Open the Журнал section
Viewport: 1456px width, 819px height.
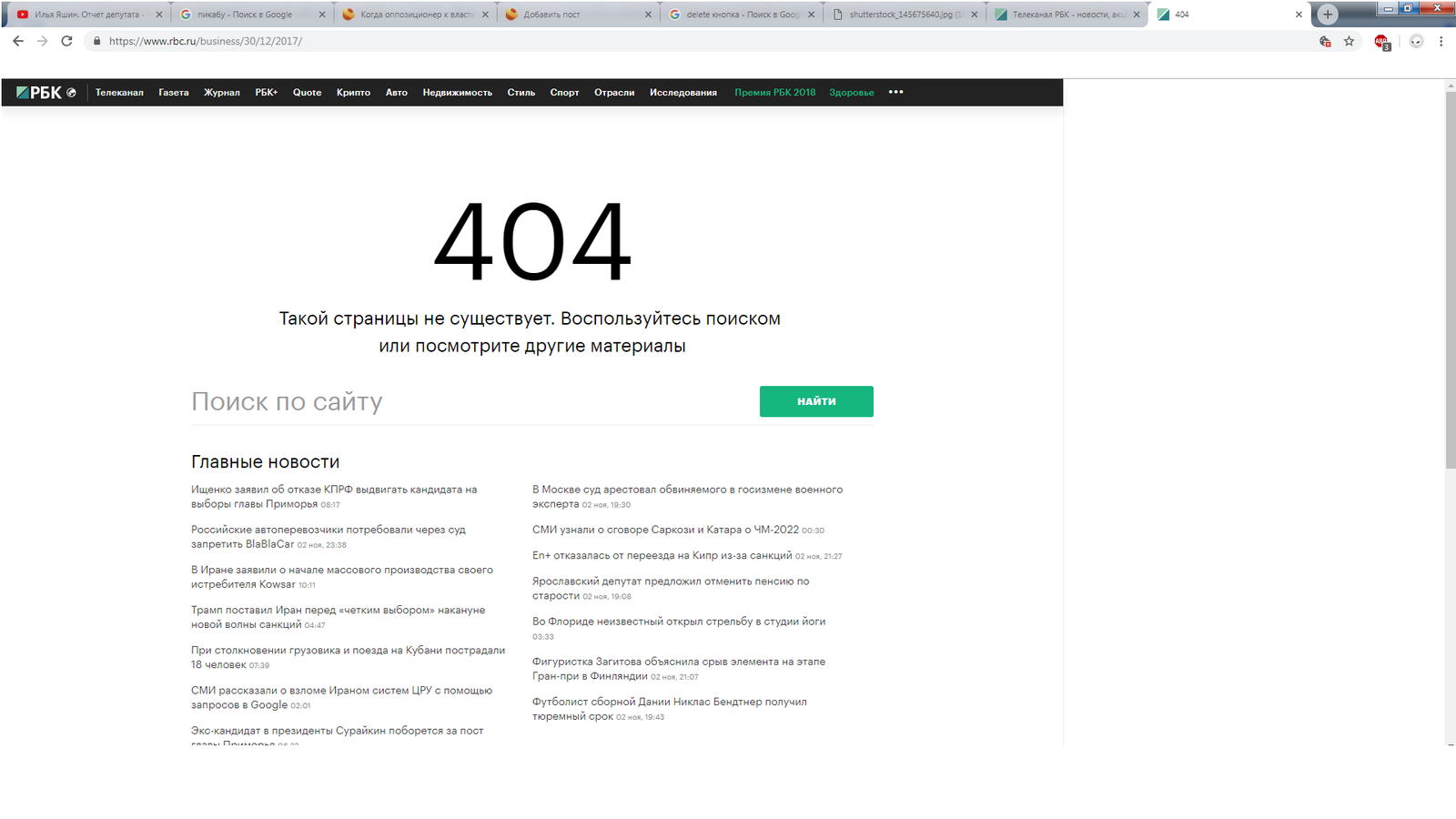(222, 93)
